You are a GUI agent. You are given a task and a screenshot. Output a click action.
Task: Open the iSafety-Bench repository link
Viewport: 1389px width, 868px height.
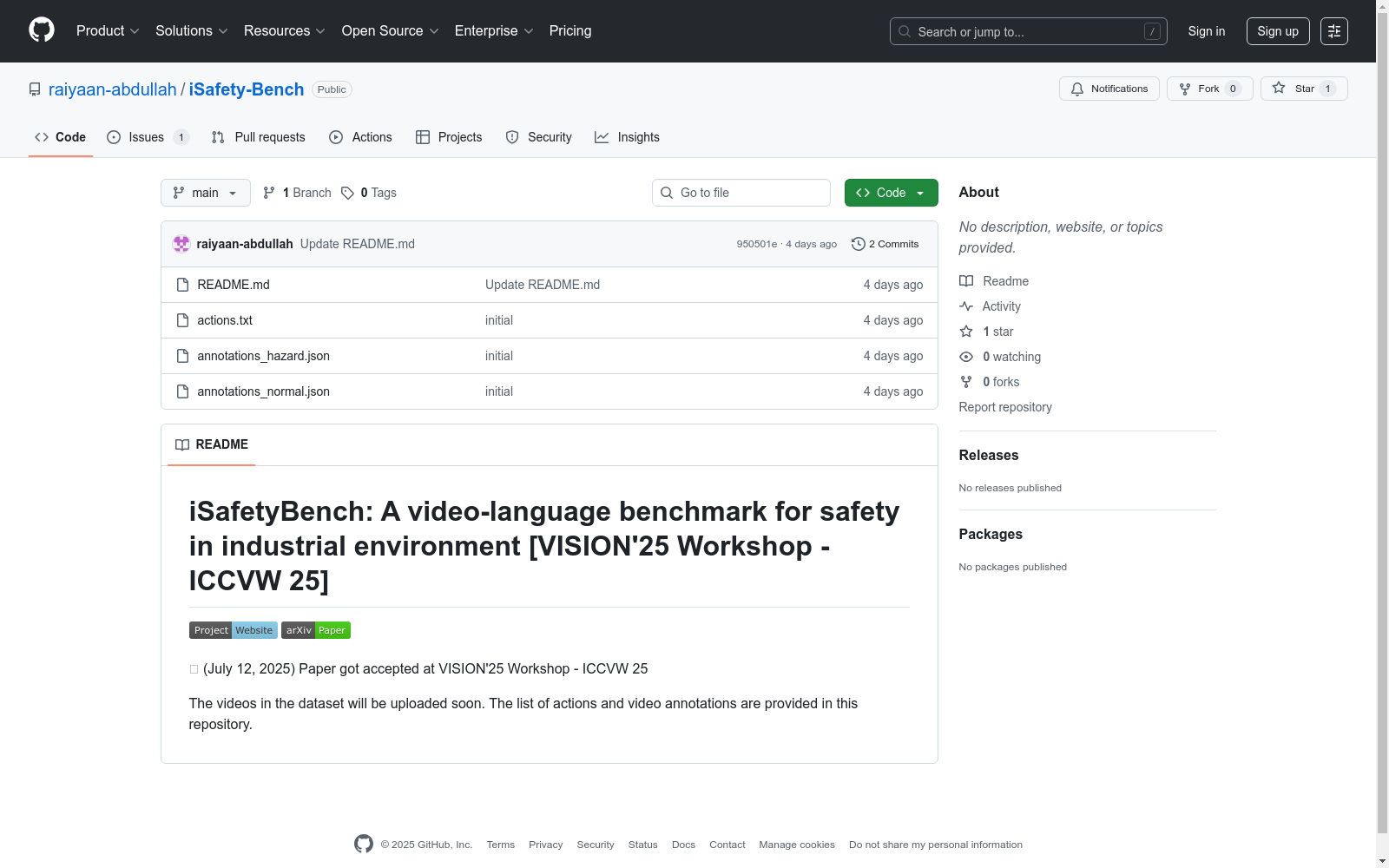tap(247, 89)
